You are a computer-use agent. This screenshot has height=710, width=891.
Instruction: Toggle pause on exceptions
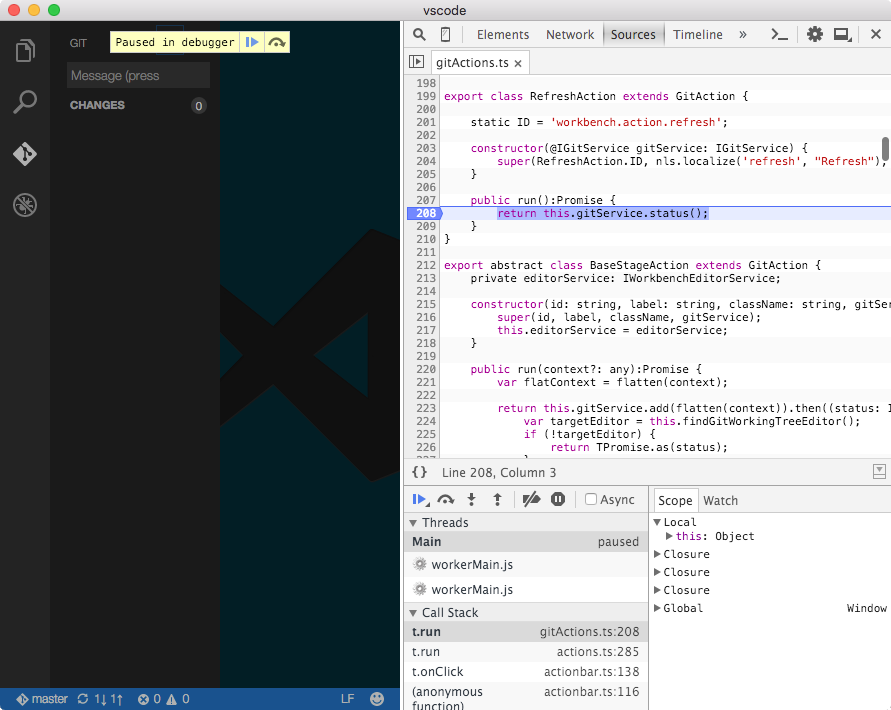tap(558, 500)
